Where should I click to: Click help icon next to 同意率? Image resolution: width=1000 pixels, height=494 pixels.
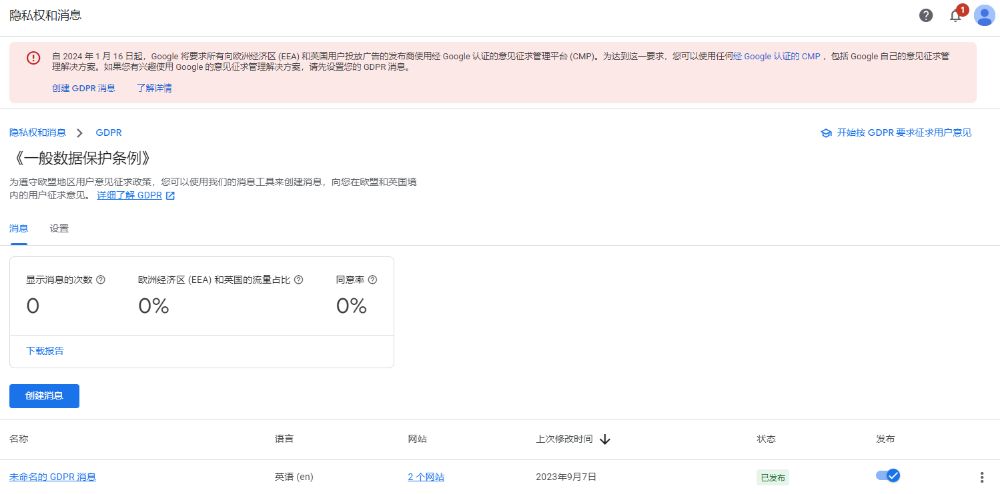pyautogui.click(x=372, y=279)
